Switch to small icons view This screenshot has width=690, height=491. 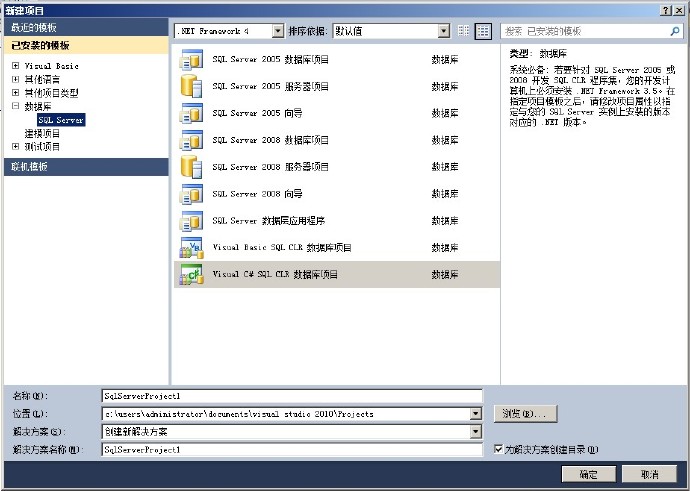[463, 31]
